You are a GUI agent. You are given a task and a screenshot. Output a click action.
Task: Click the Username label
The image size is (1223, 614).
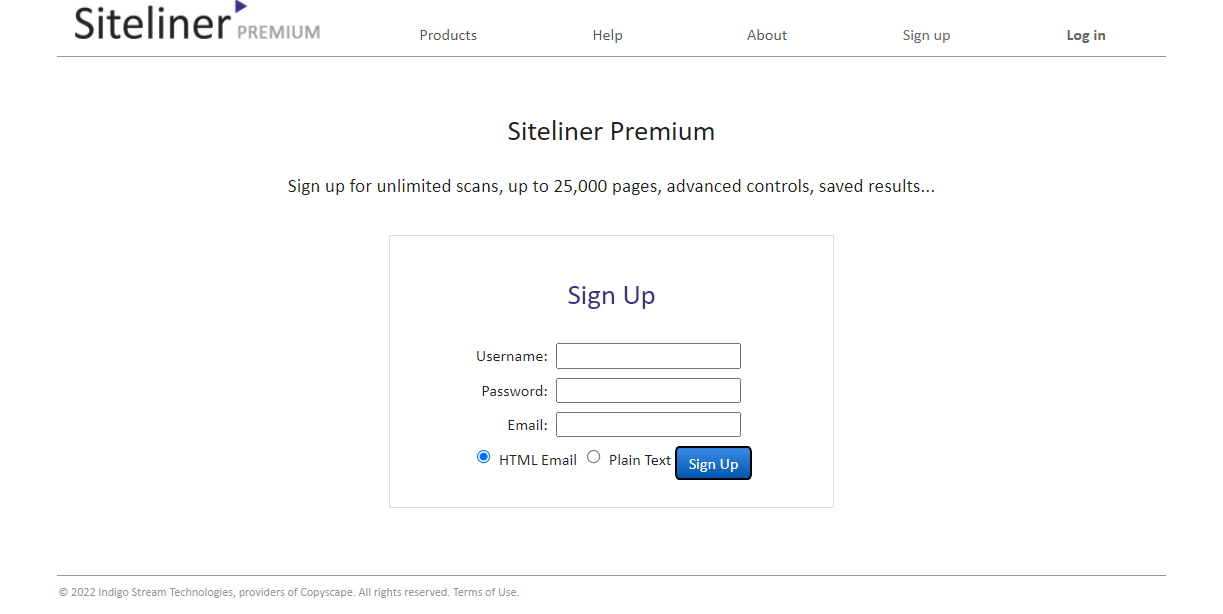(511, 356)
